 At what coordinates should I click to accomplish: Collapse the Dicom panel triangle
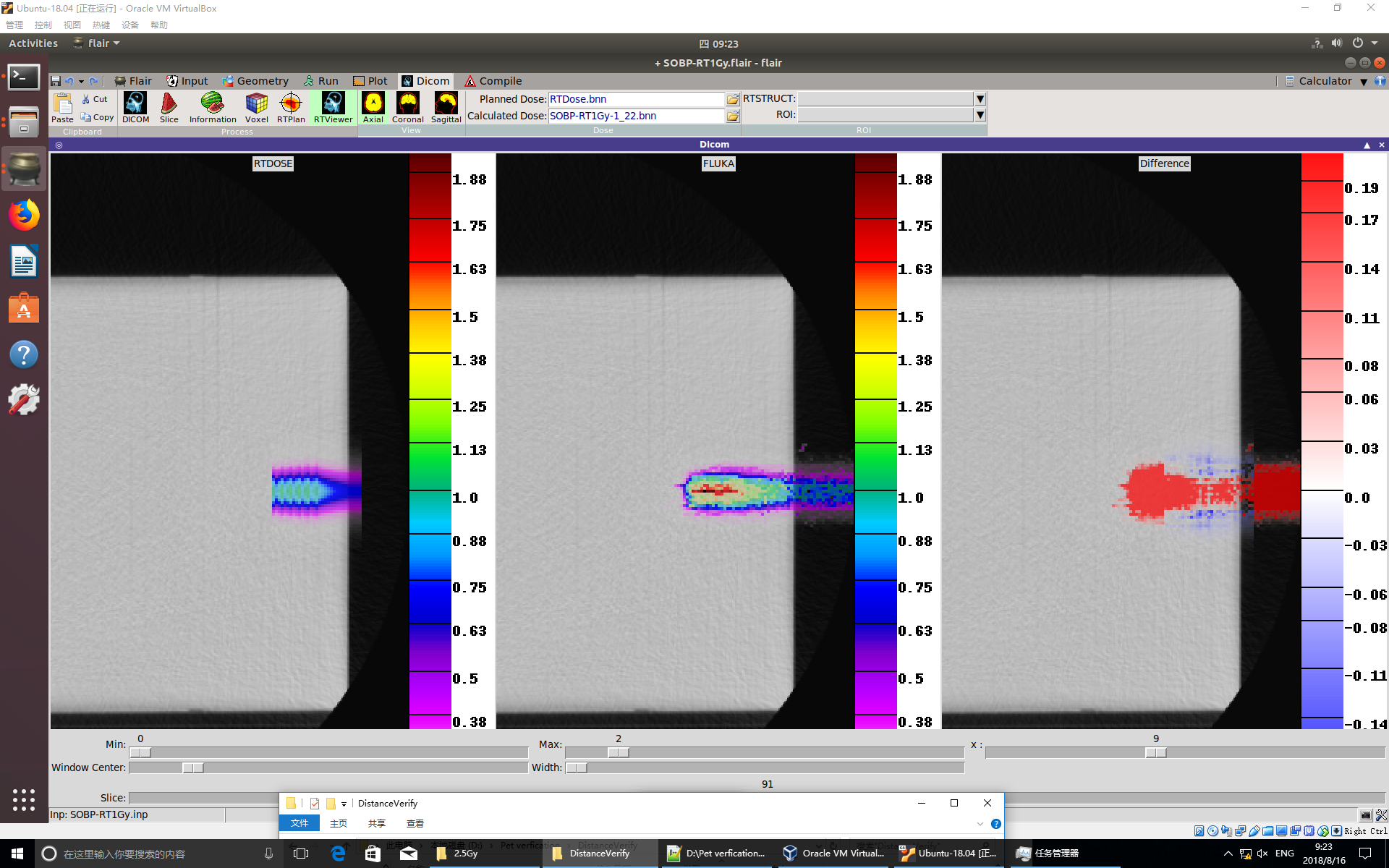[x=1367, y=145]
